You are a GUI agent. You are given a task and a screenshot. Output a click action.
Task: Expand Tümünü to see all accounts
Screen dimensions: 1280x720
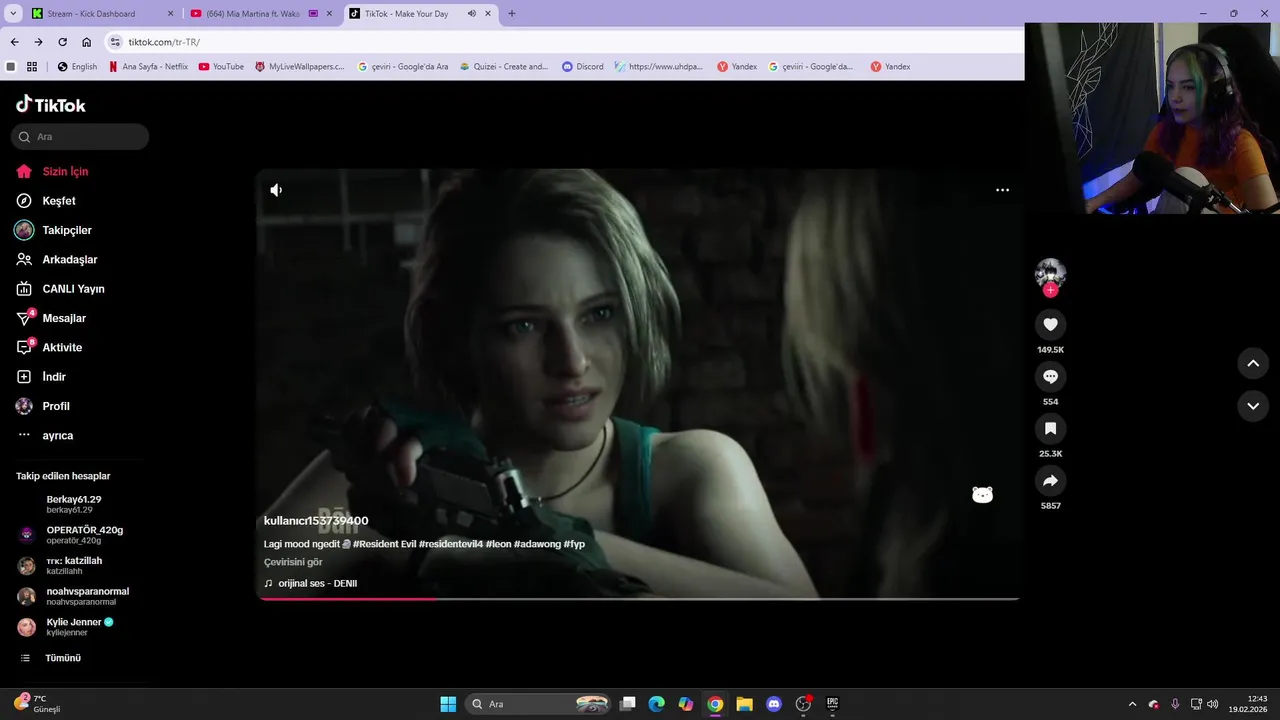point(63,658)
